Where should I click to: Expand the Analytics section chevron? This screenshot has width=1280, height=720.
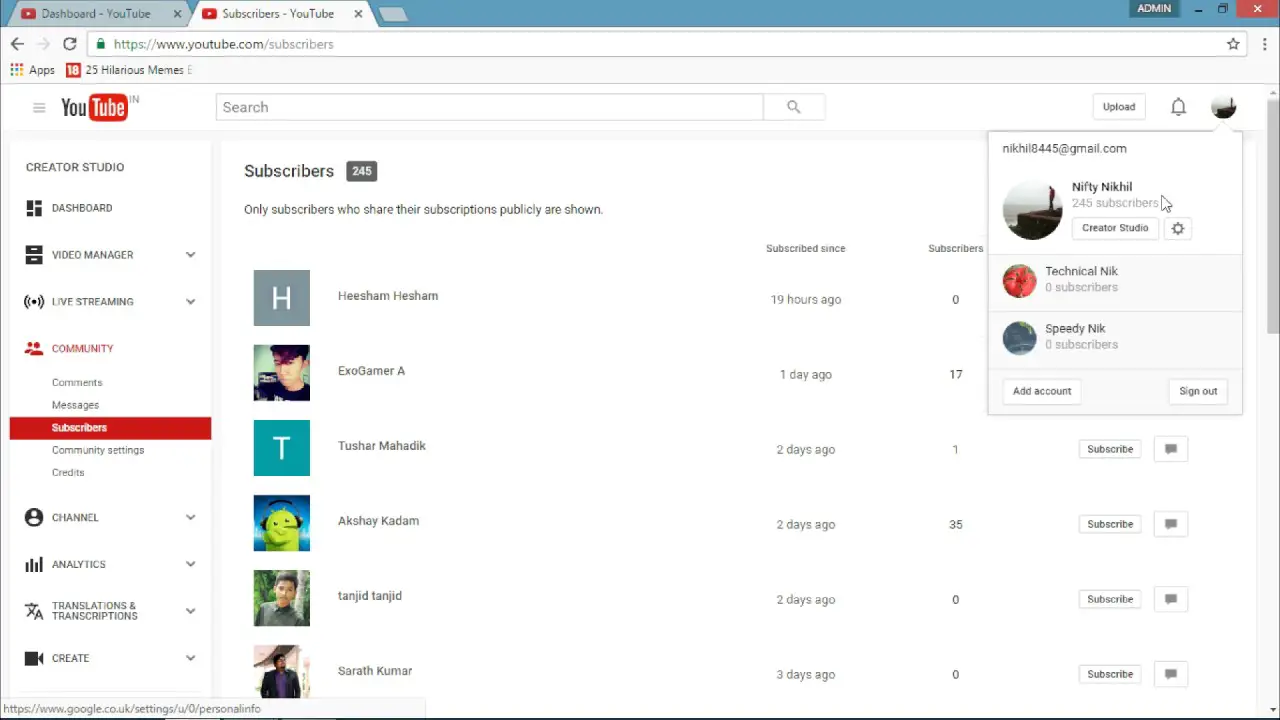pos(190,564)
